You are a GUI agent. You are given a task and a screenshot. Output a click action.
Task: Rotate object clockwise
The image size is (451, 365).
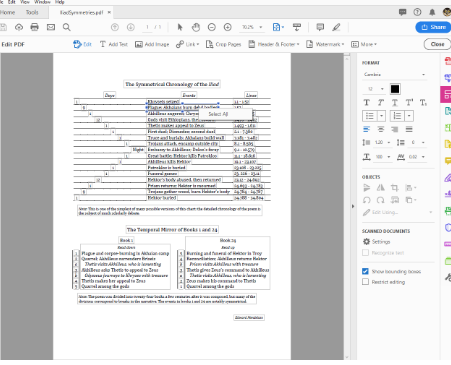pos(381,200)
